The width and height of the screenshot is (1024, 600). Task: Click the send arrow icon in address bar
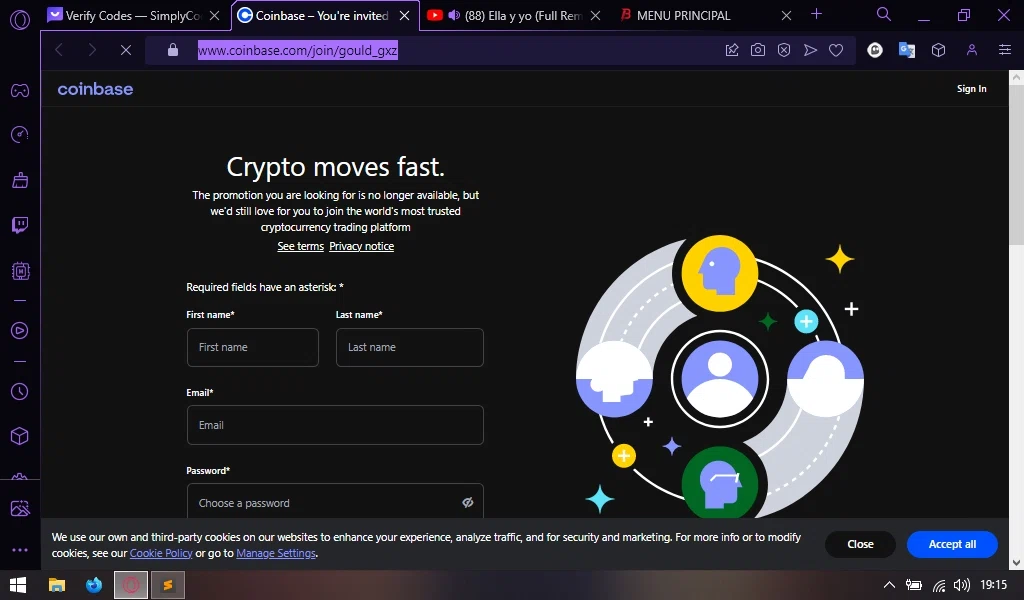pos(810,50)
